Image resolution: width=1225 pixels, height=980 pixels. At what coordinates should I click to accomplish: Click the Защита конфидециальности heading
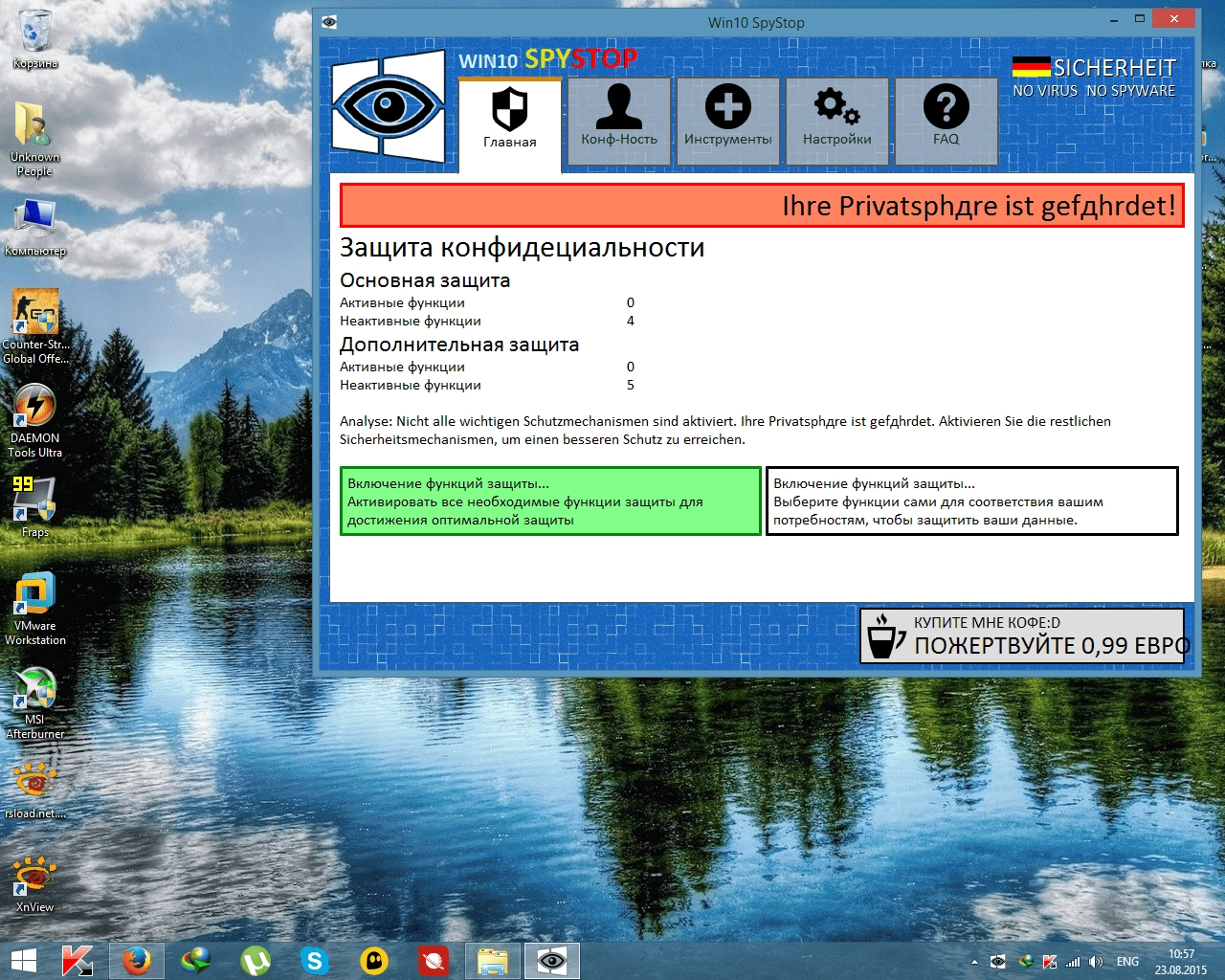[x=523, y=248]
